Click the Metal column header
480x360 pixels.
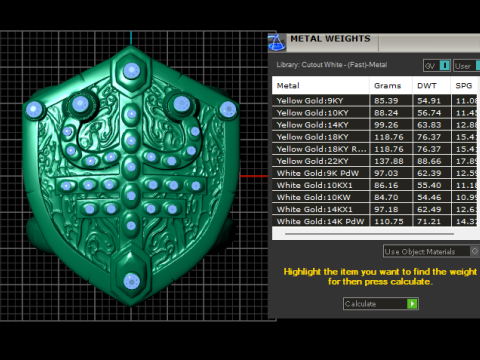[321, 86]
